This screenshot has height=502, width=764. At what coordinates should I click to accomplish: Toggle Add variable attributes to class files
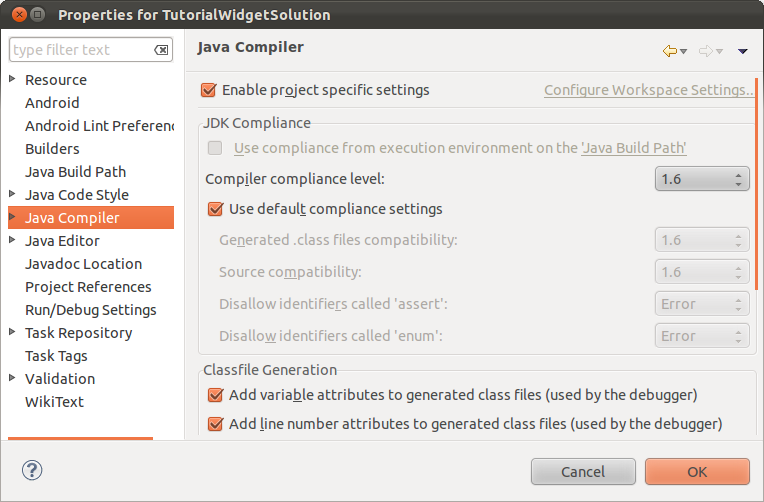[x=215, y=394]
